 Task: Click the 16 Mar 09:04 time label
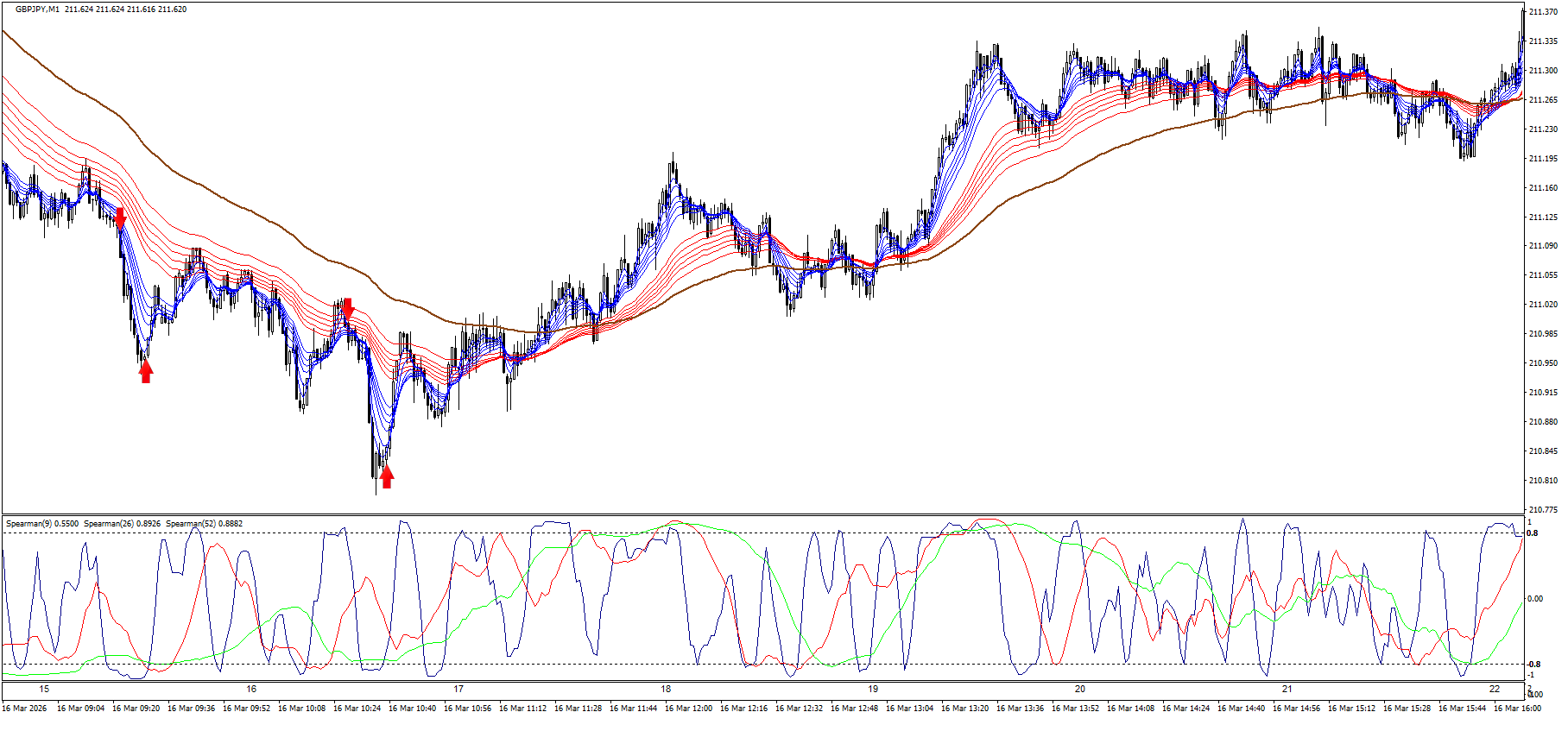tap(80, 709)
